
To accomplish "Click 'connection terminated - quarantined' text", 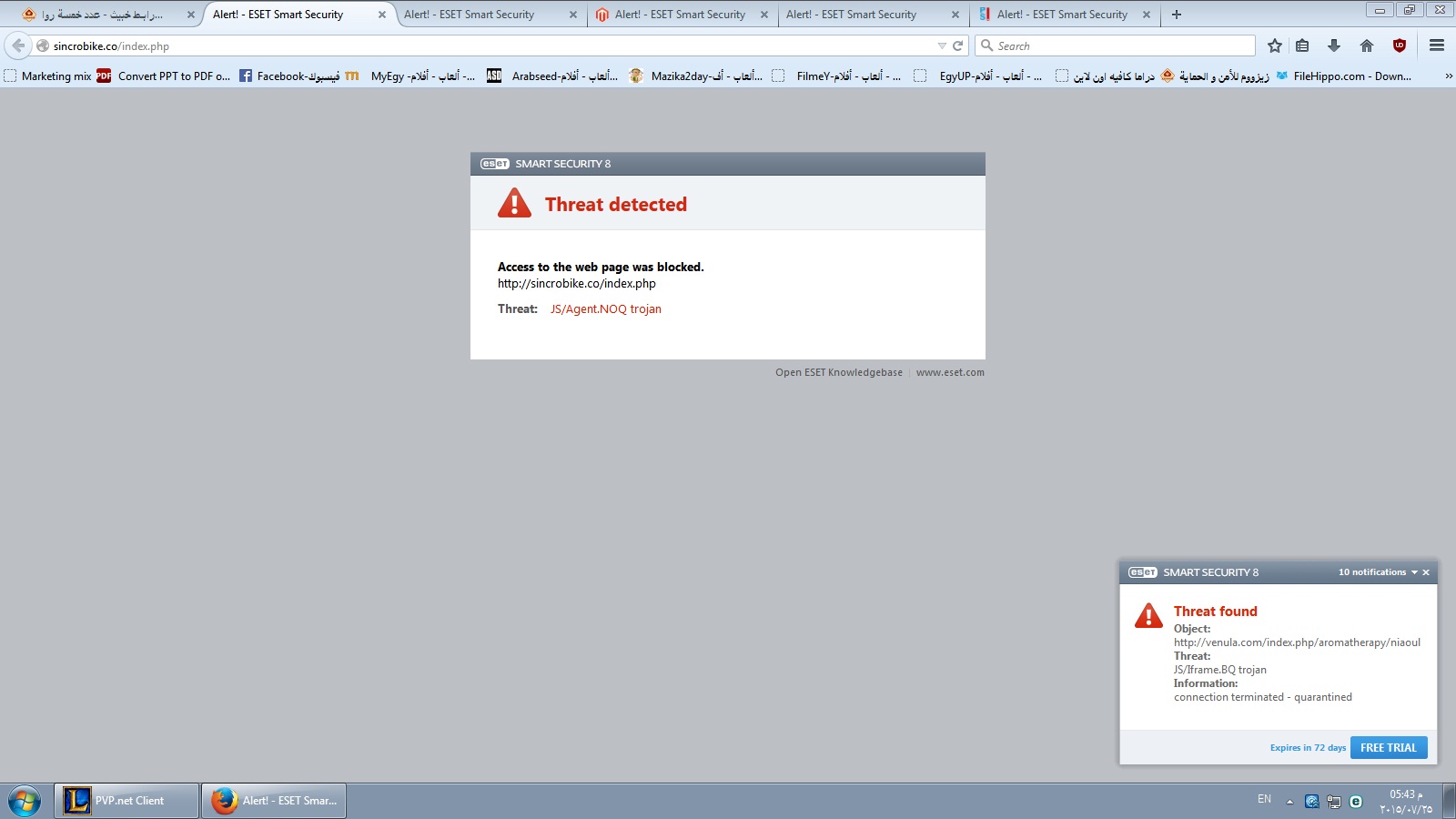I will [x=1263, y=697].
